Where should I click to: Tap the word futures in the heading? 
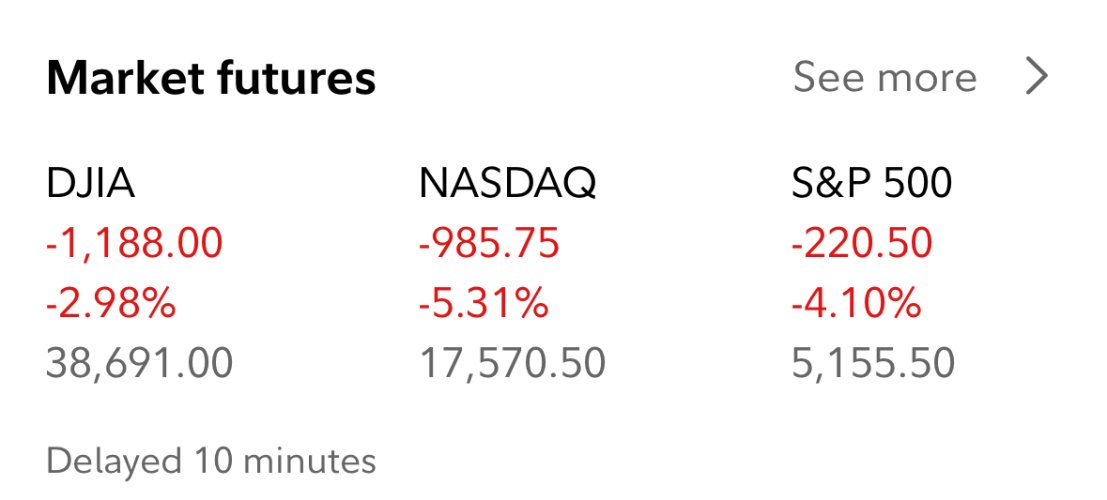(x=297, y=79)
